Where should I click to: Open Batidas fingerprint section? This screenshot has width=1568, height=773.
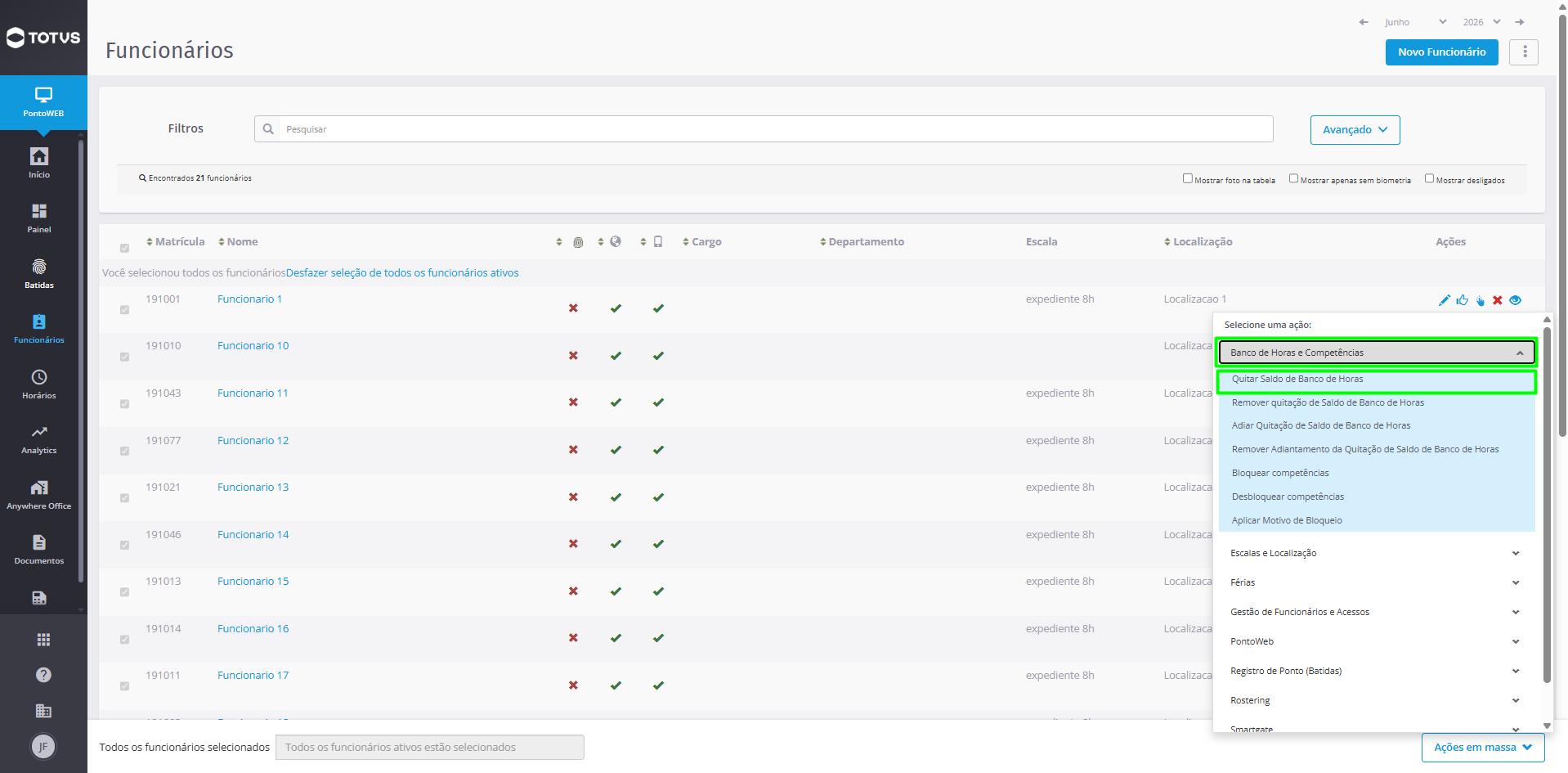(39, 274)
